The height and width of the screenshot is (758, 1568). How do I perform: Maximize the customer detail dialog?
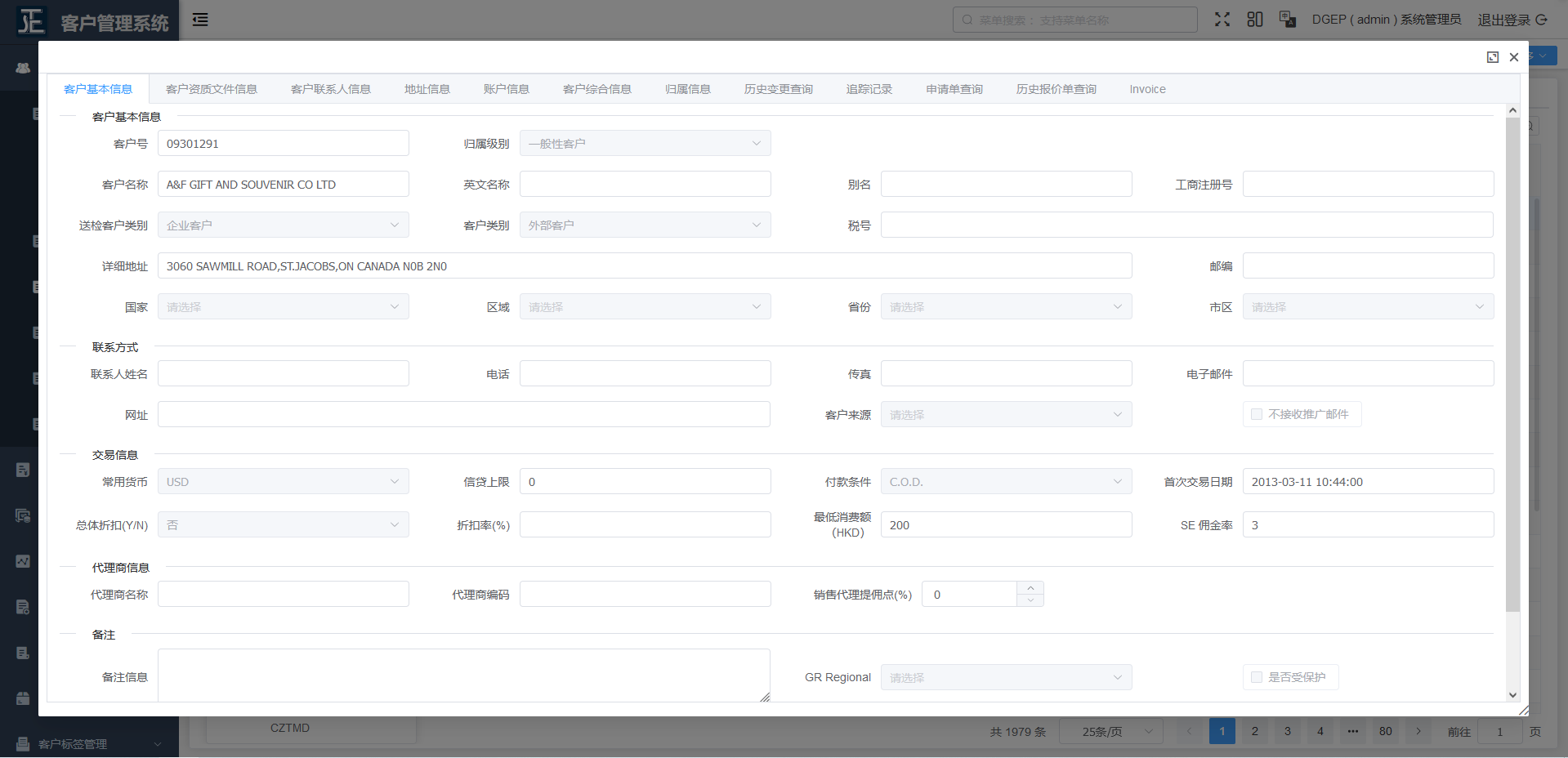point(1493,57)
